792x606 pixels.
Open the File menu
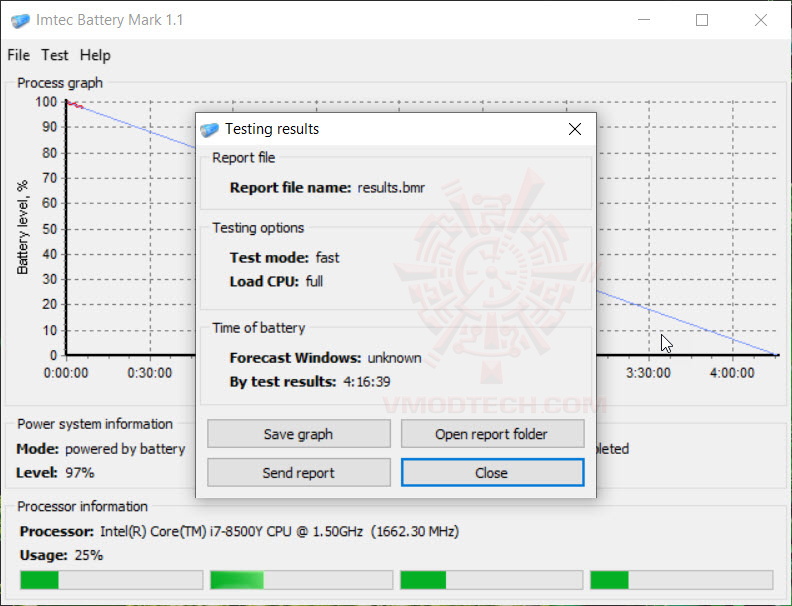point(19,55)
